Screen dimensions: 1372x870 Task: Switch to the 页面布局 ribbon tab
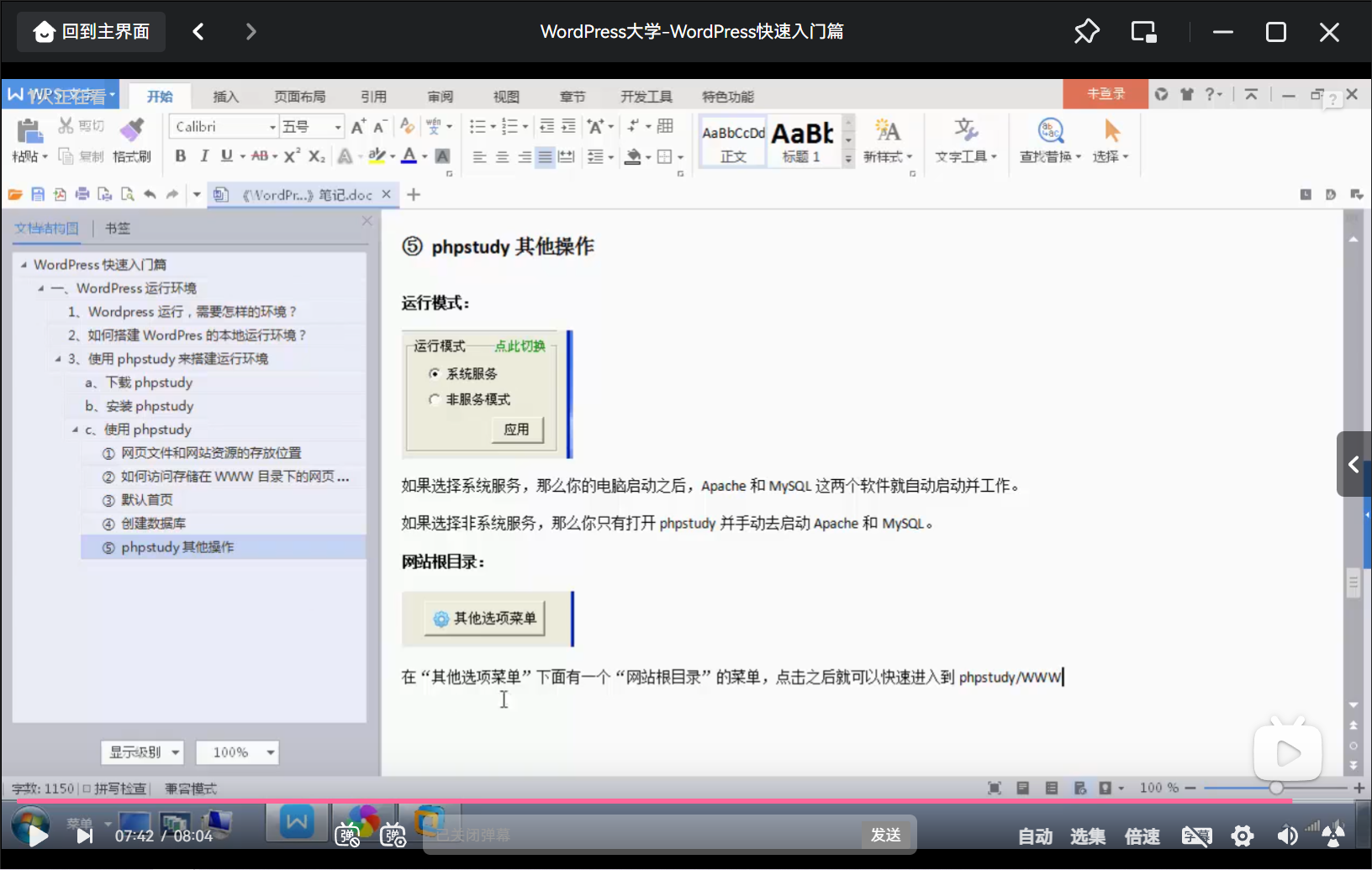click(x=299, y=97)
